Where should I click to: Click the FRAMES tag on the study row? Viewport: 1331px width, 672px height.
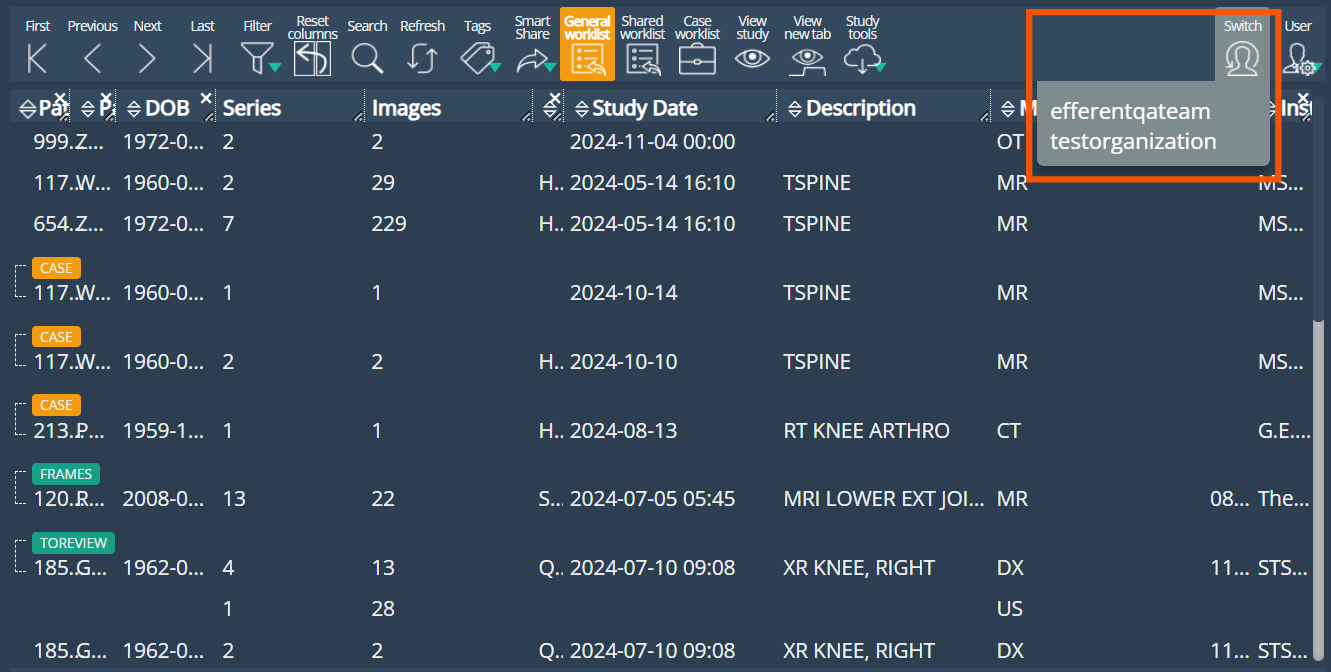[x=66, y=474]
